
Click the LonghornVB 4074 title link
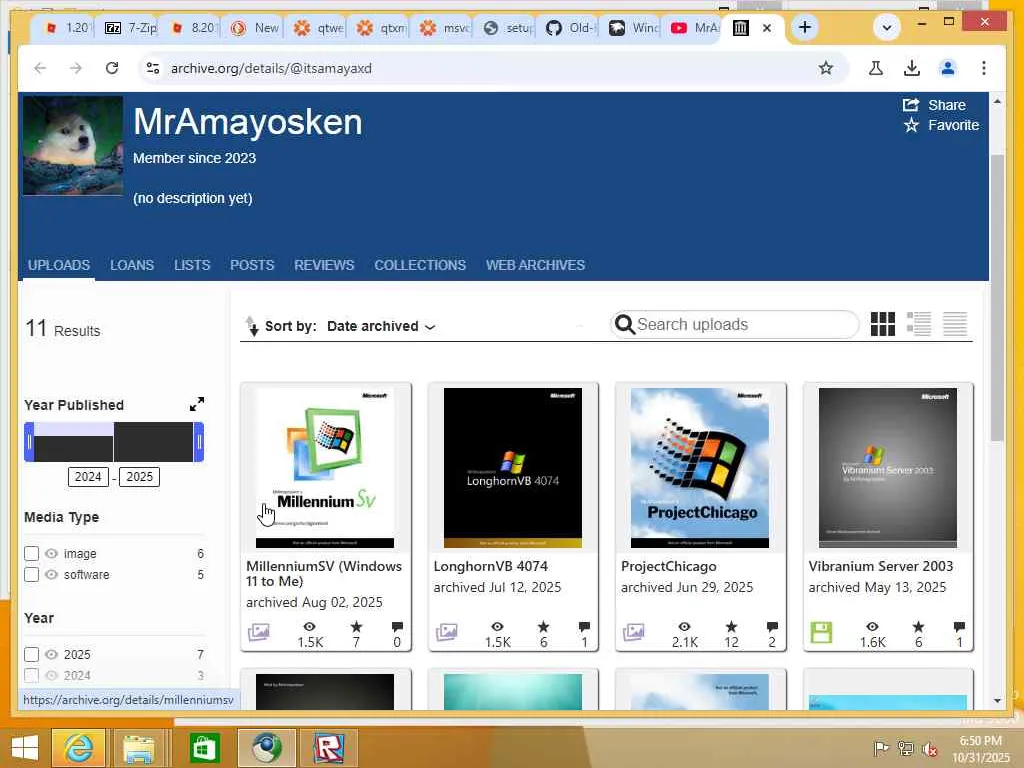tap(490, 566)
